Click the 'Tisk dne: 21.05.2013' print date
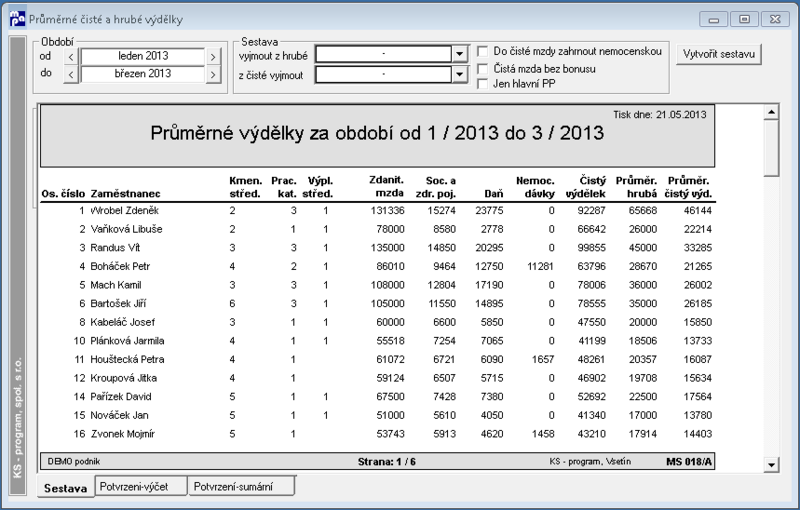Viewport: 800px width, 510px height. (x=660, y=115)
